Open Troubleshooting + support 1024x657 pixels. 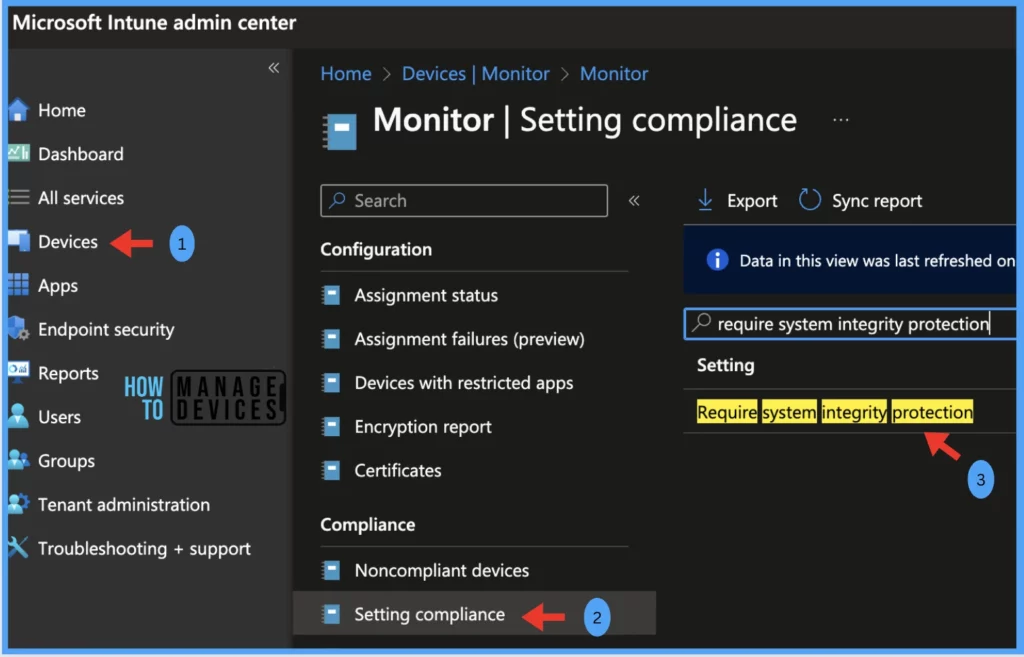tap(144, 548)
